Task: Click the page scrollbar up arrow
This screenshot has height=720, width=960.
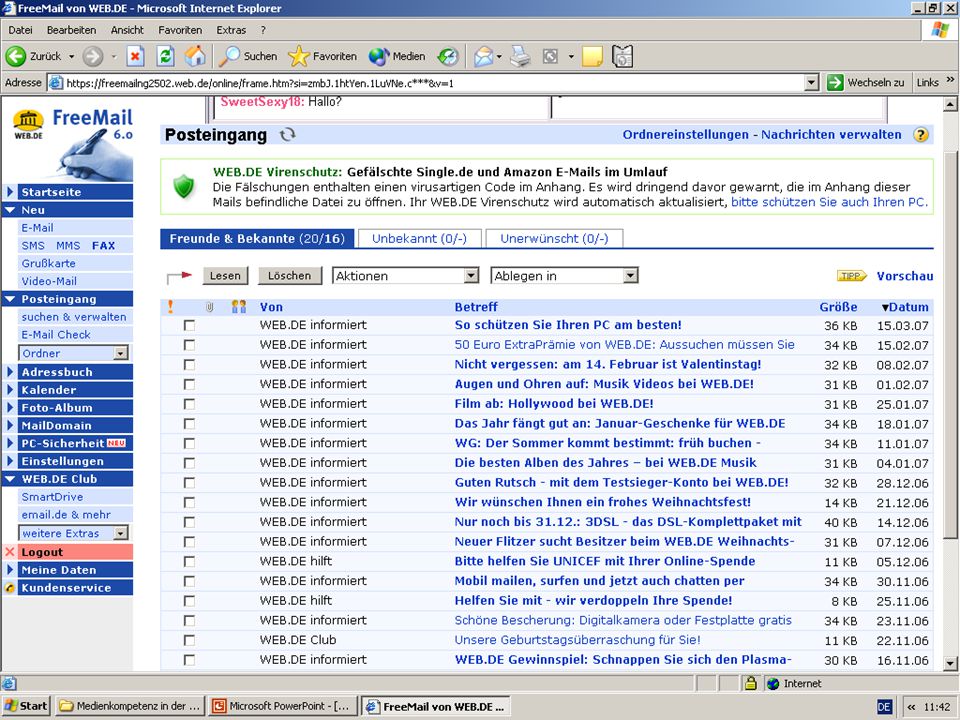Action: pyautogui.click(x=950, y=104)
